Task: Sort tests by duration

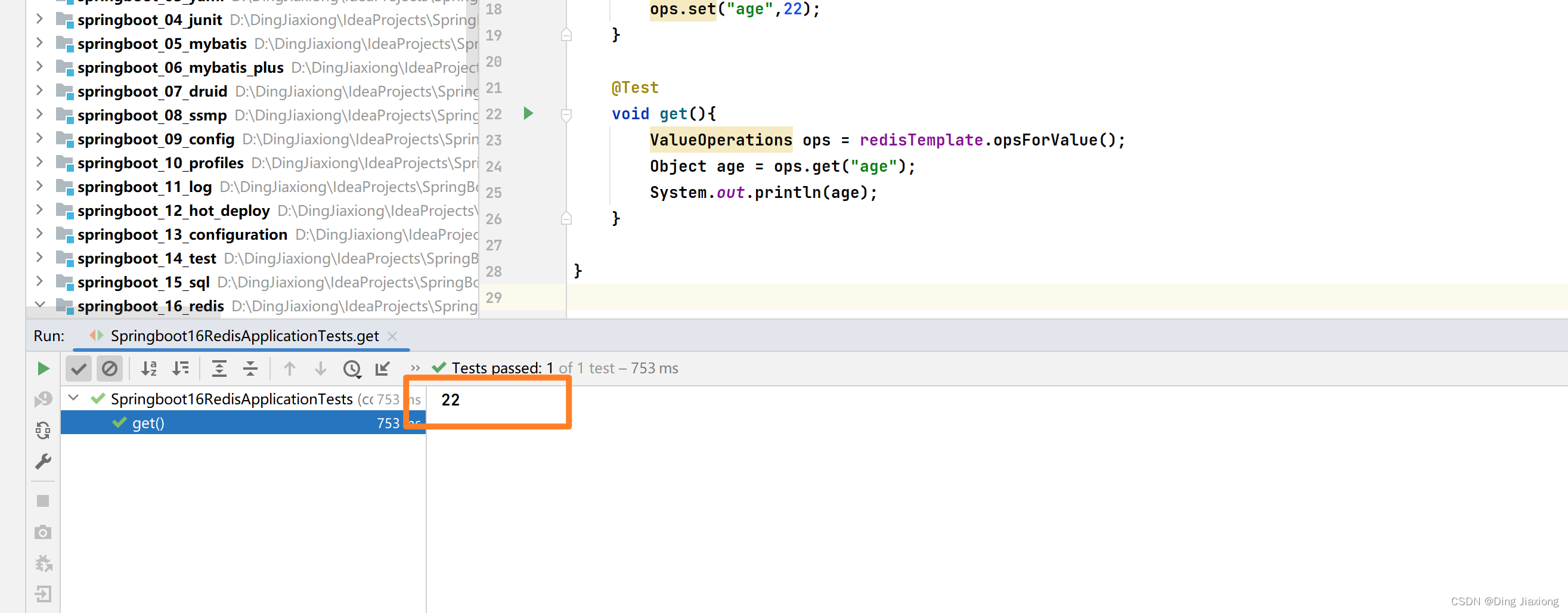Action: [181, 369]
